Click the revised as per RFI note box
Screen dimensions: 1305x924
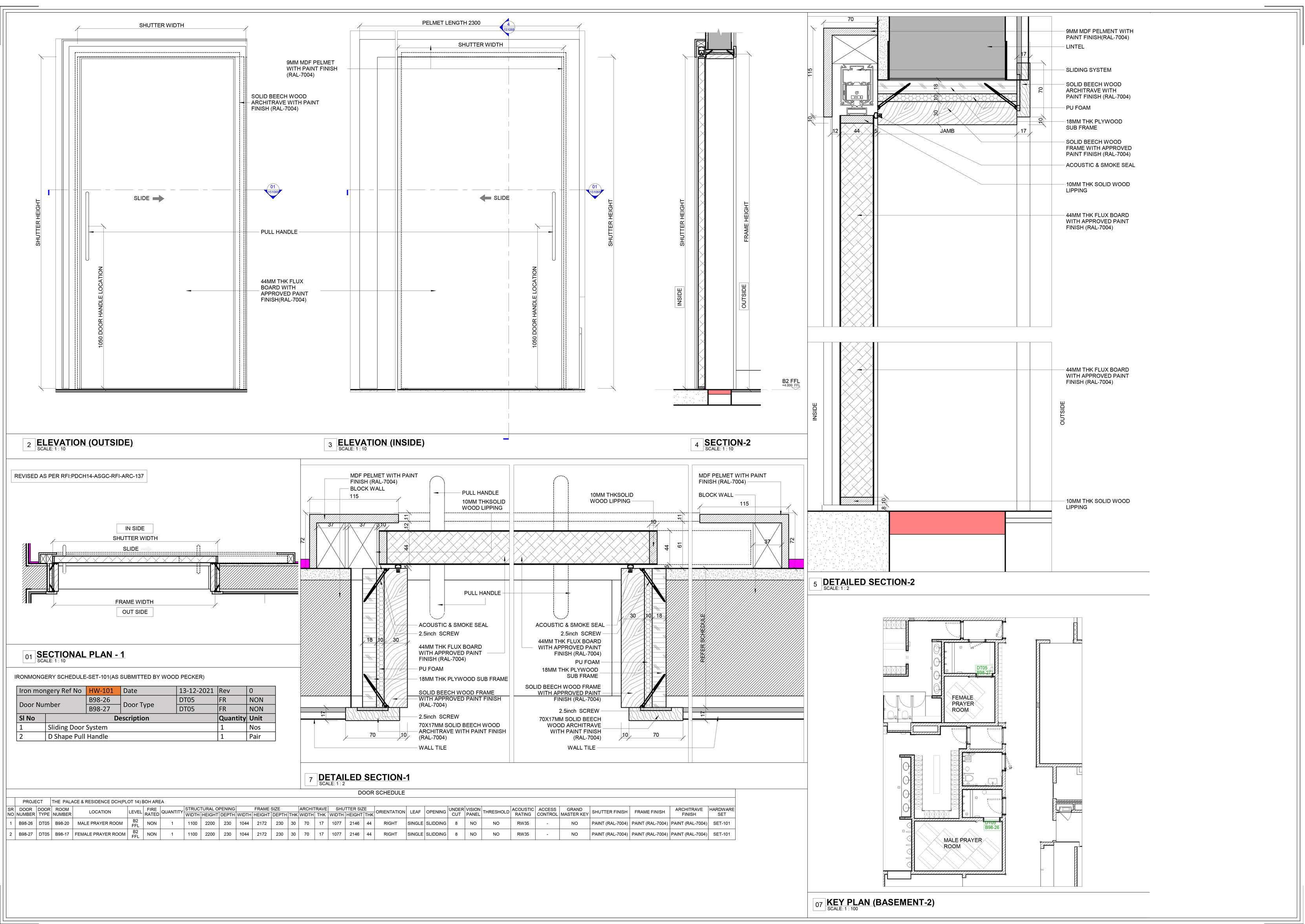coord(79,476)
